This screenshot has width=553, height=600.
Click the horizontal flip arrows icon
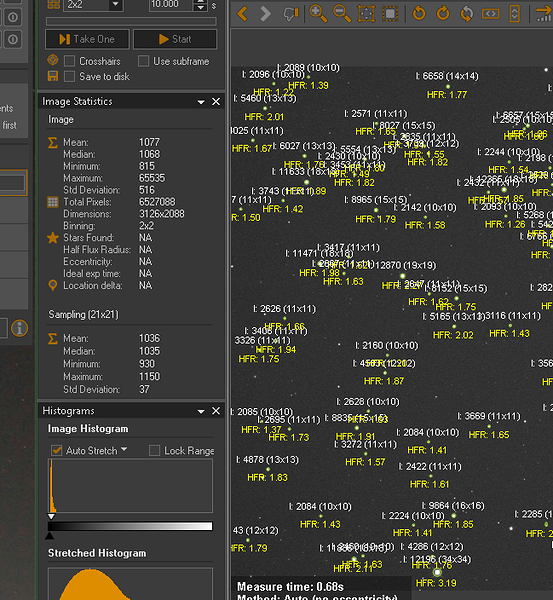pyautogui.click(x=491, y=14)
